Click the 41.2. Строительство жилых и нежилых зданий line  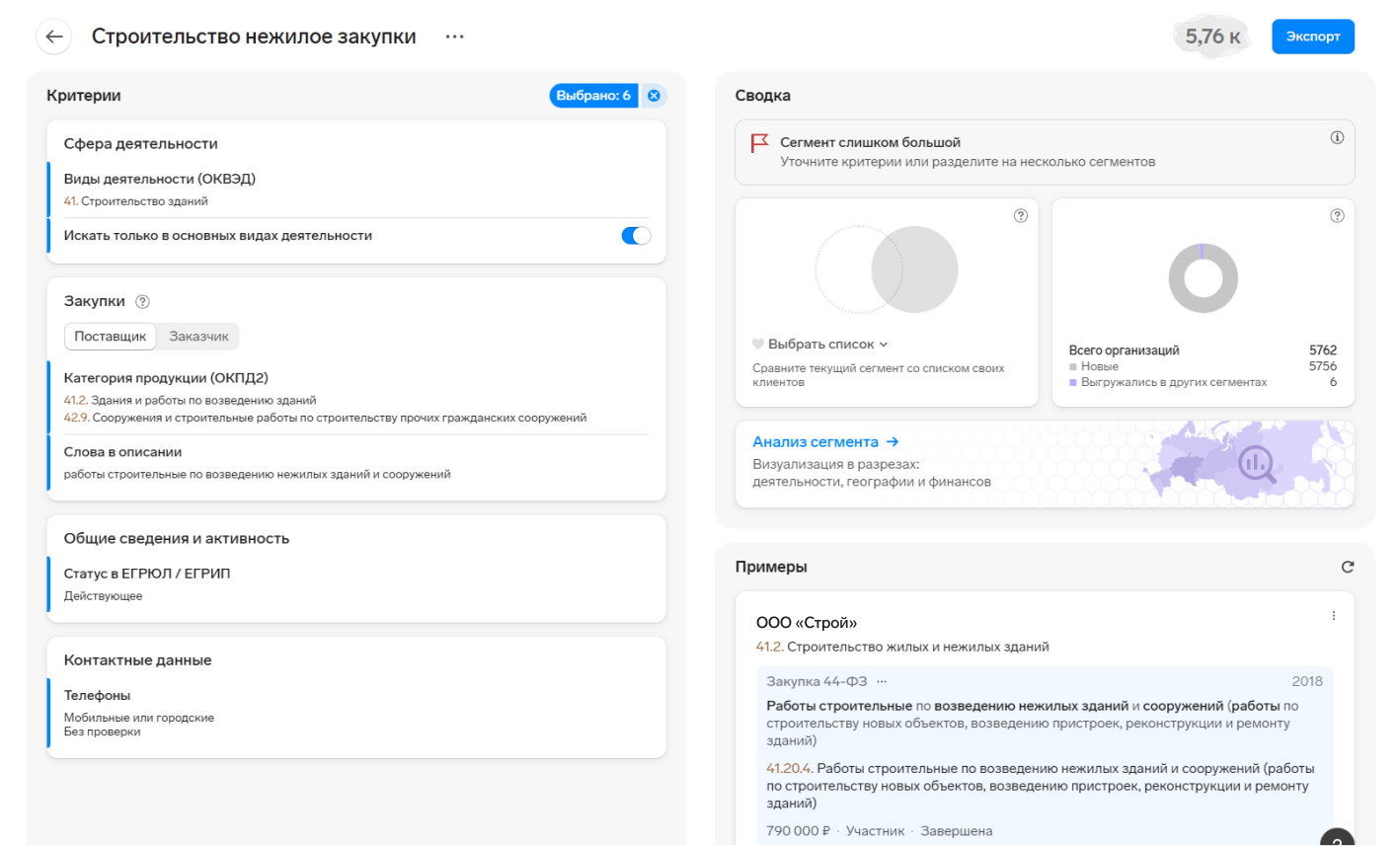902,648
